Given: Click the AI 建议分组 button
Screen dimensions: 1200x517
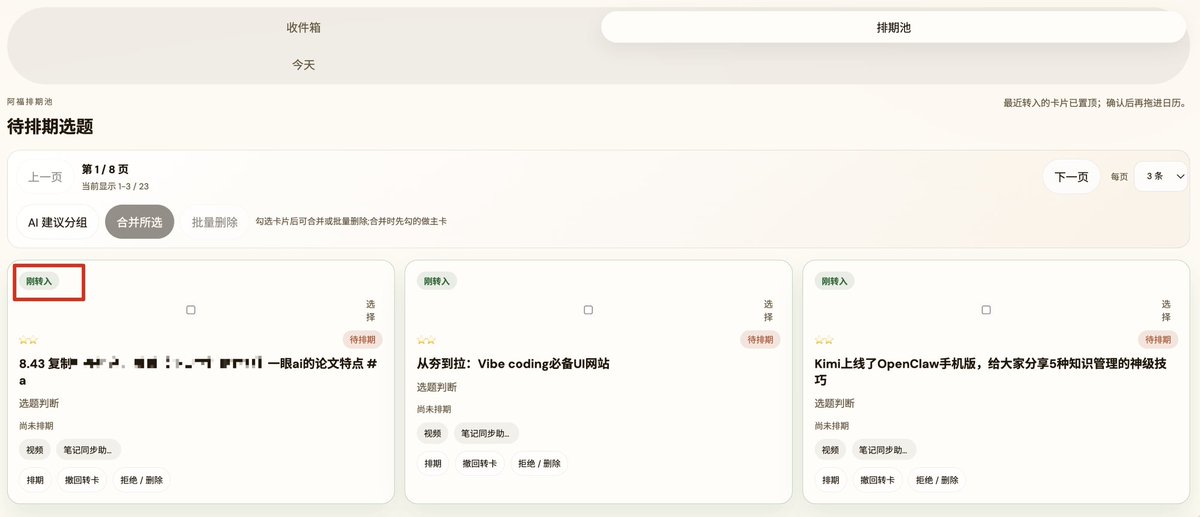Looking at the screenshot, I should [57, 222].
